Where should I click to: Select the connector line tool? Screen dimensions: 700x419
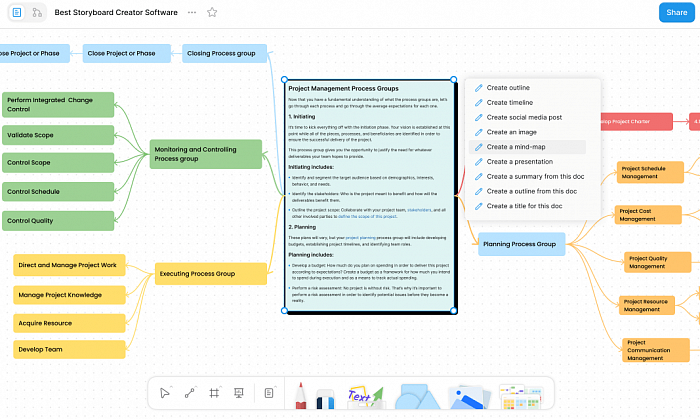[189, 393]
